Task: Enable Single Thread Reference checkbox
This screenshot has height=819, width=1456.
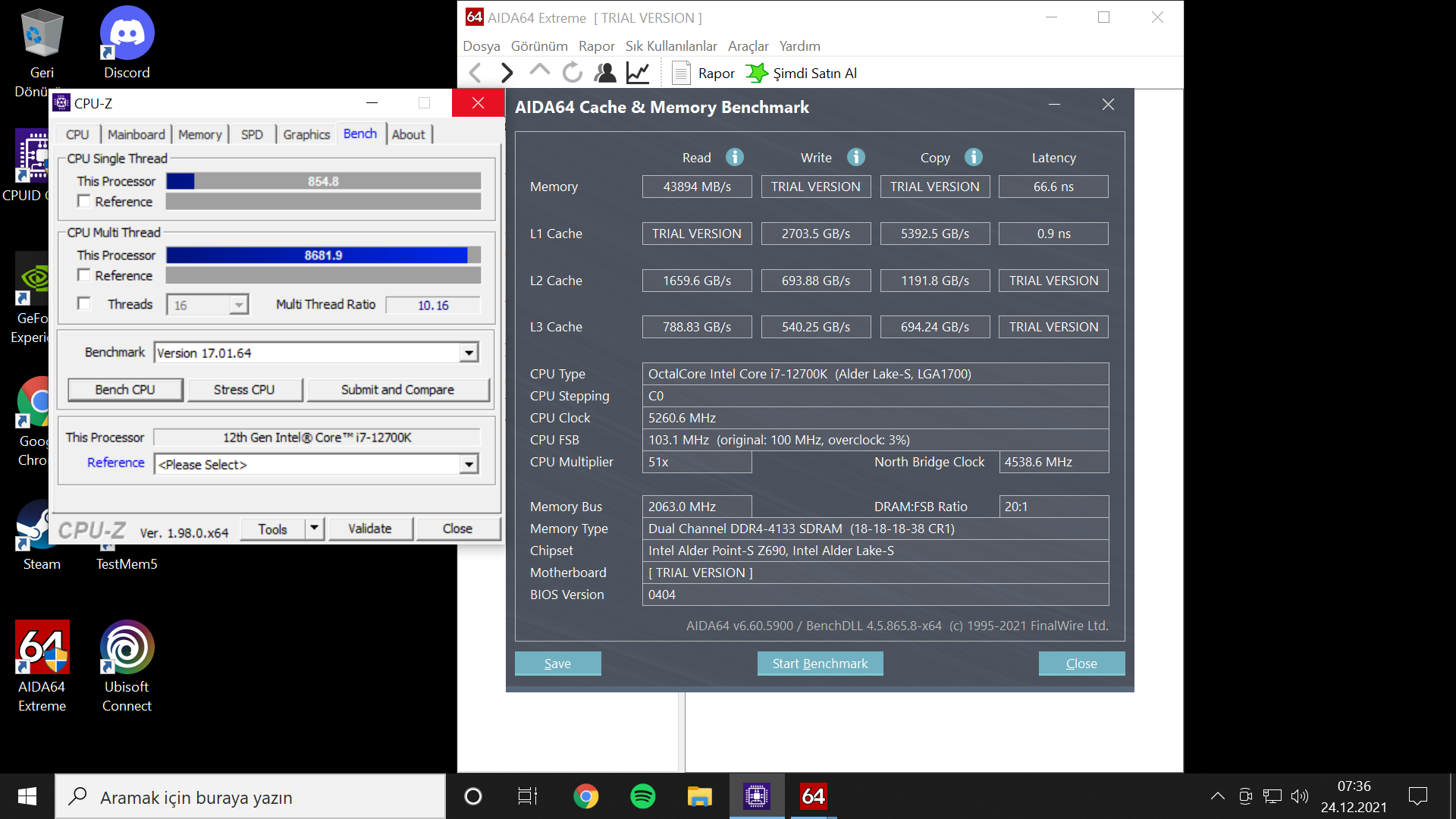Action: coord(84,201)
